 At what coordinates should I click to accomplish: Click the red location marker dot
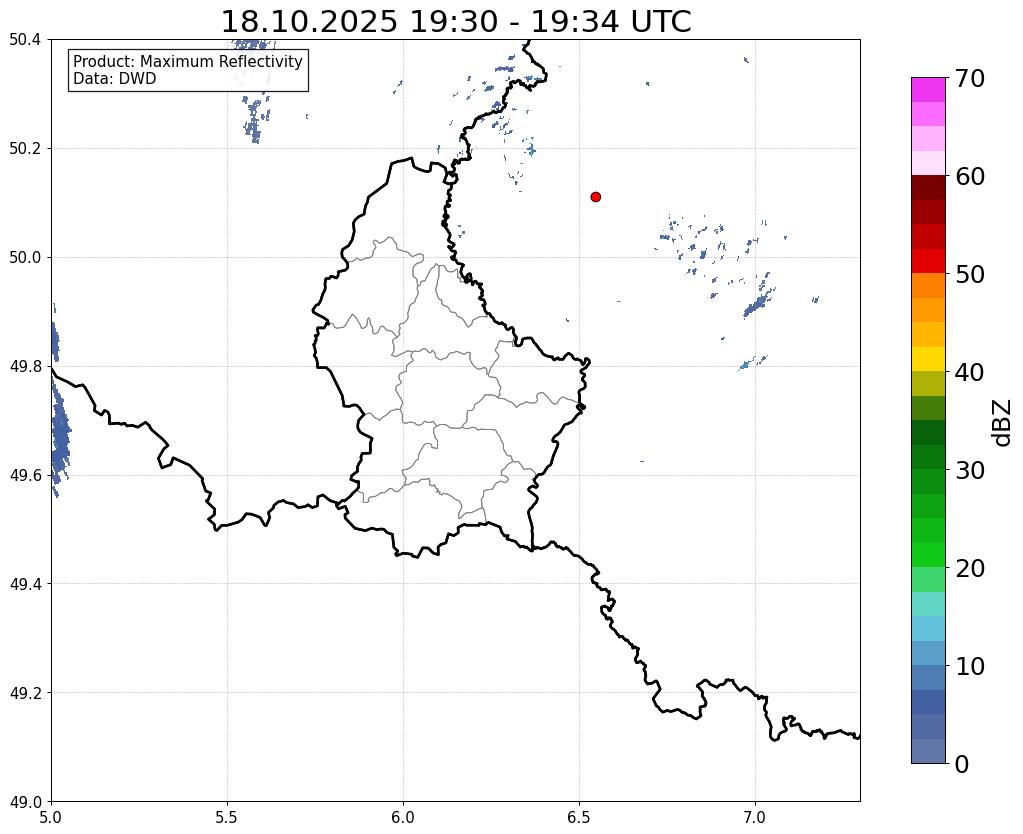coord(595,196)
